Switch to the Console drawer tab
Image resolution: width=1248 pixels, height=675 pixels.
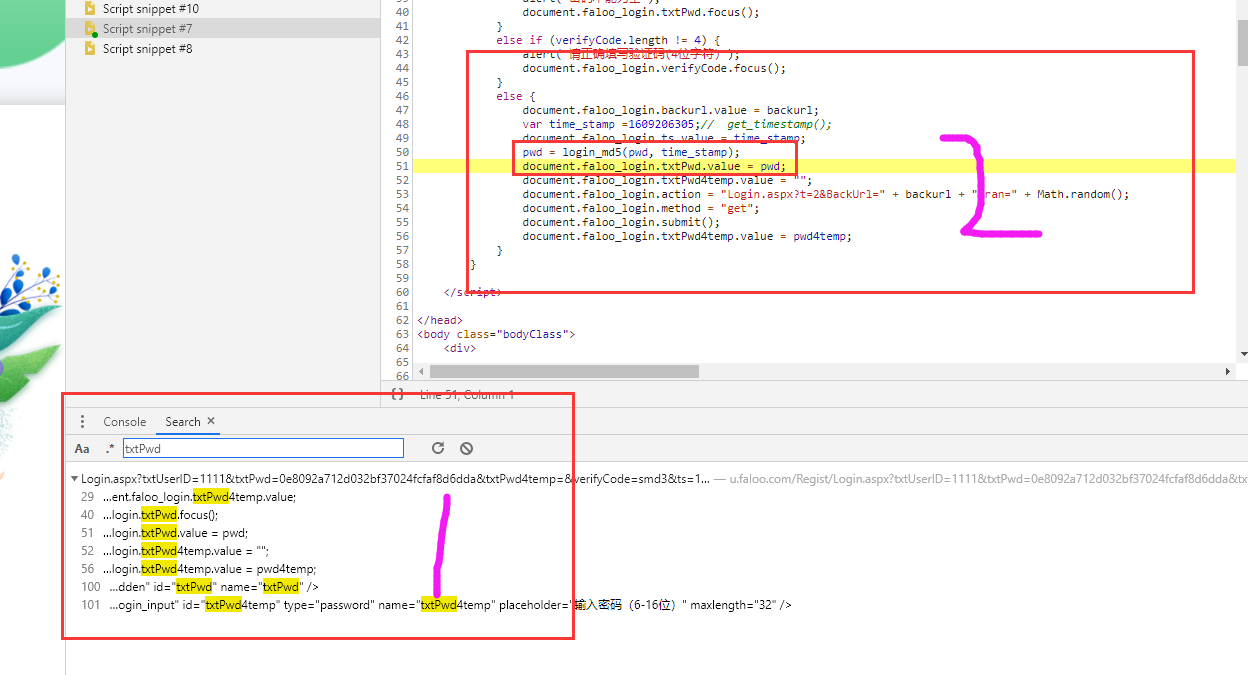point(125,422)
